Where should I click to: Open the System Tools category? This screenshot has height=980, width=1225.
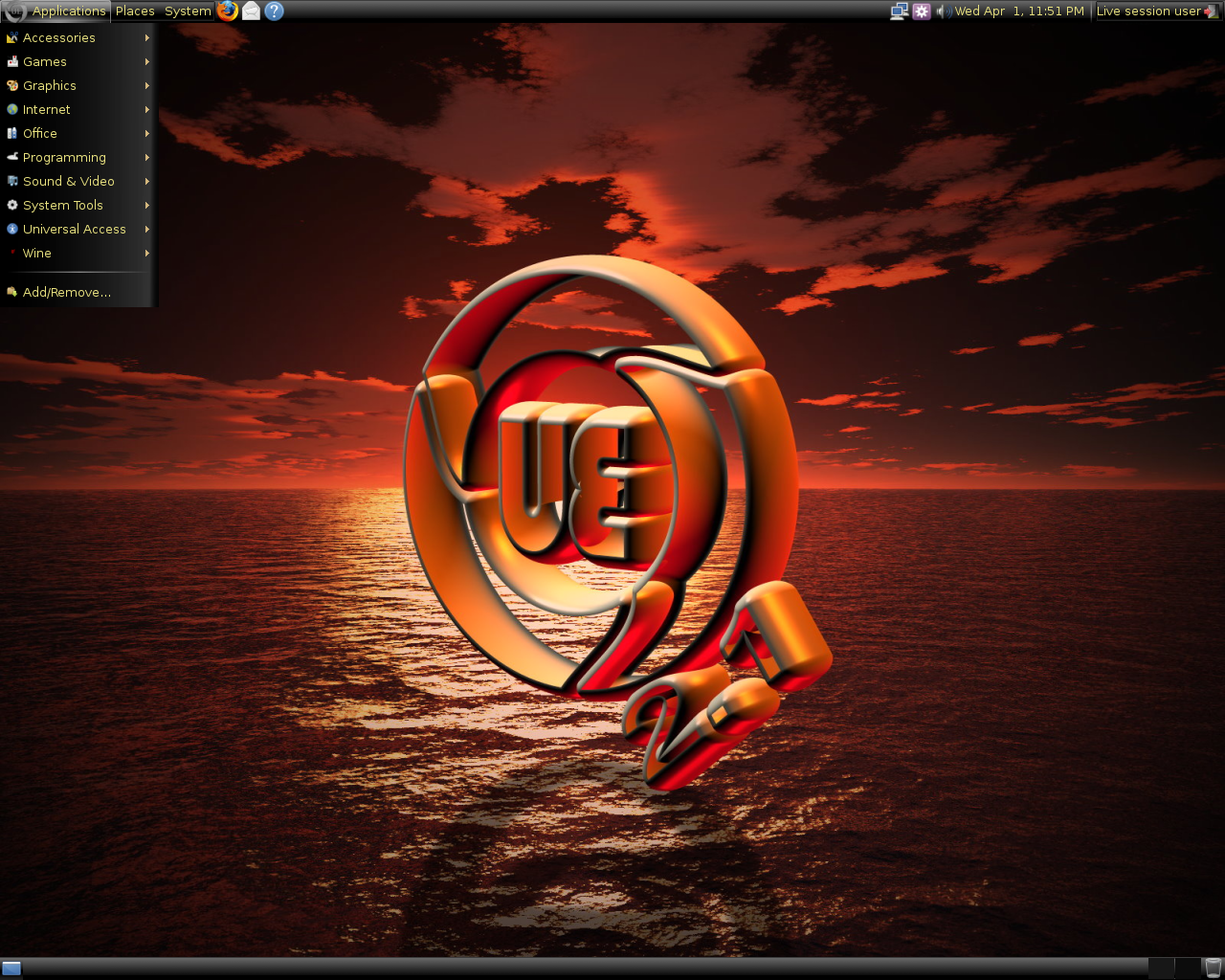(x=78, y=205)
